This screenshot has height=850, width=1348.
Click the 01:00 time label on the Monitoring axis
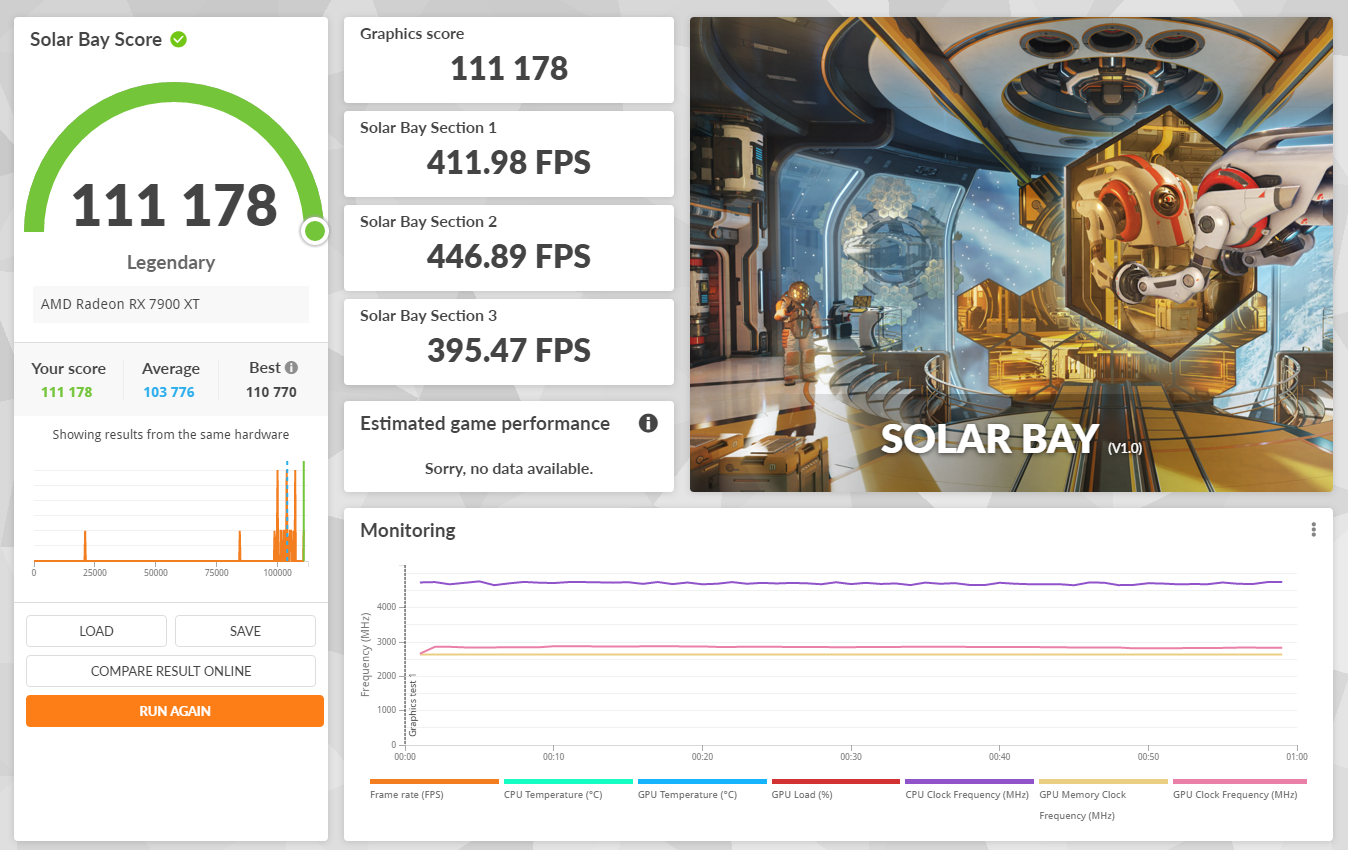click(x=1297, y=757)
